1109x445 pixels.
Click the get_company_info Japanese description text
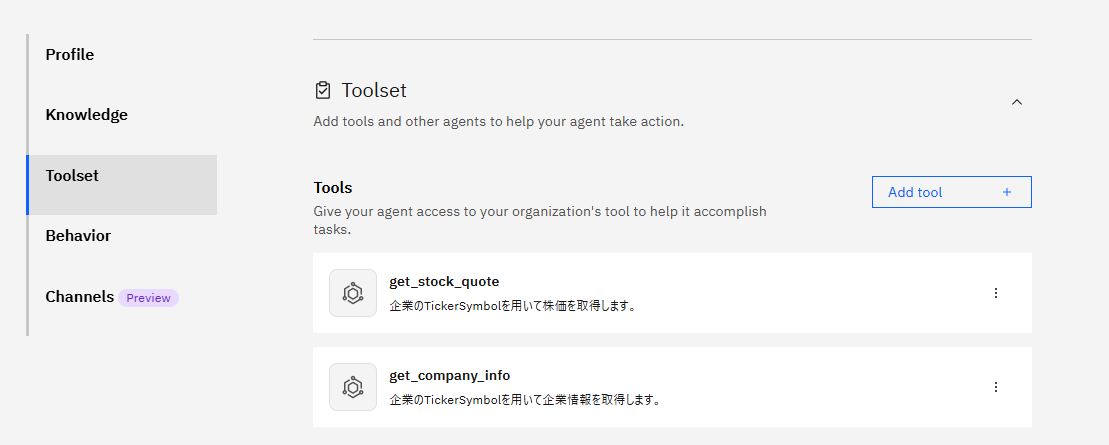point(524,400)
